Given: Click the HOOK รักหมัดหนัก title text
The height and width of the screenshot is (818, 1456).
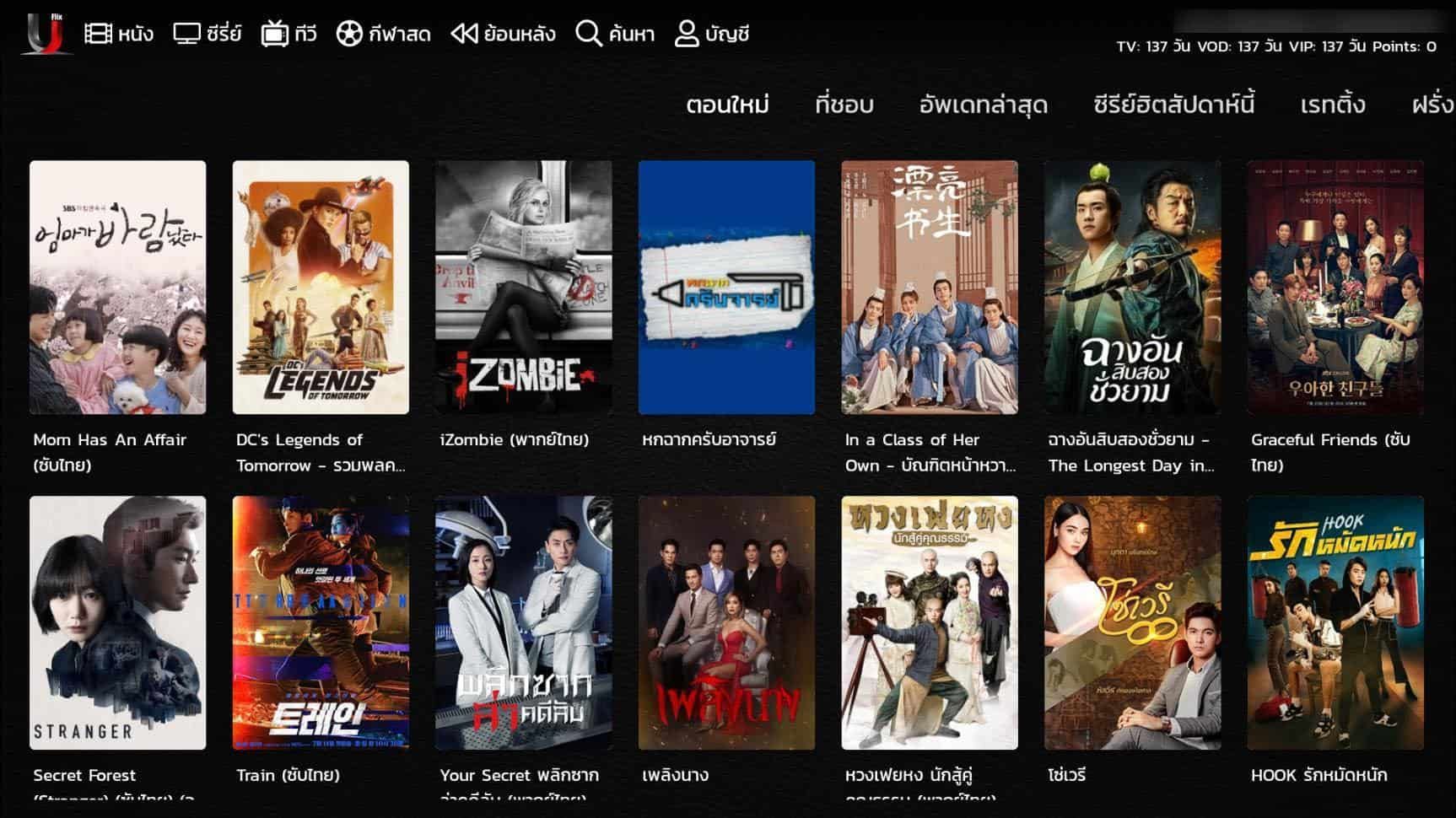Looking at the screenshot, I should 1318,775.
